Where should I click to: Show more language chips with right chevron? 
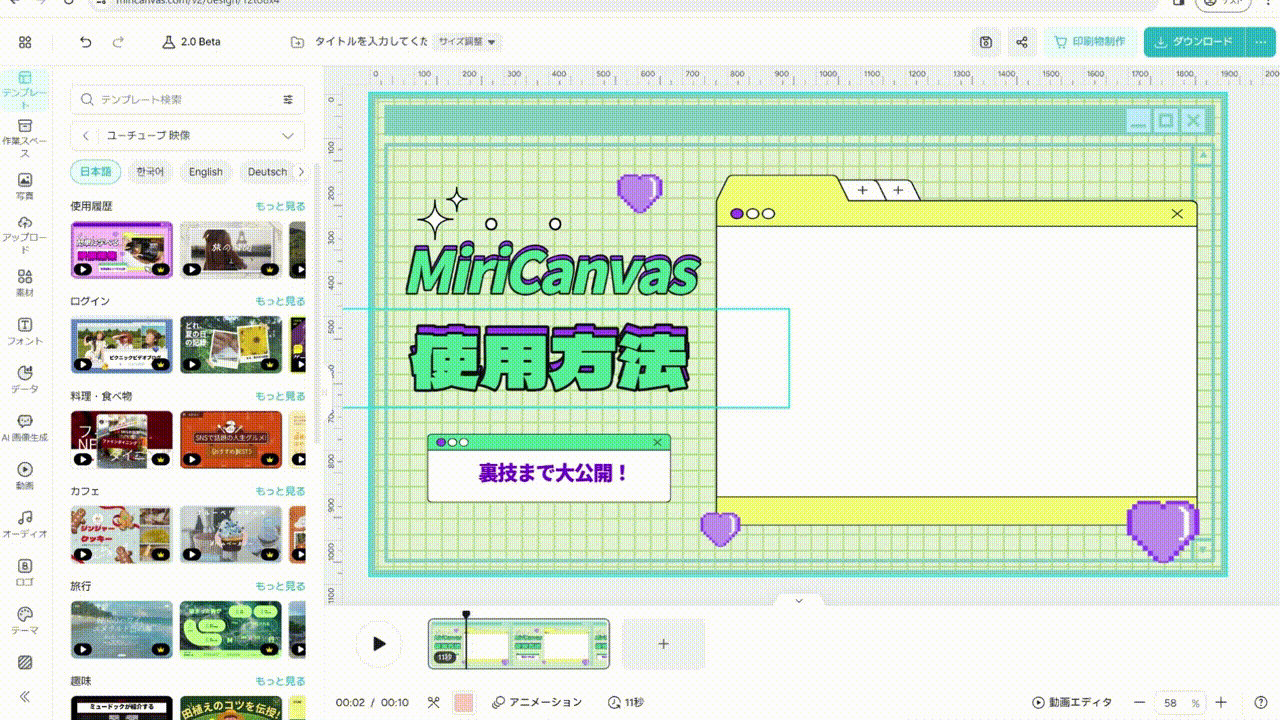[301, 172]
